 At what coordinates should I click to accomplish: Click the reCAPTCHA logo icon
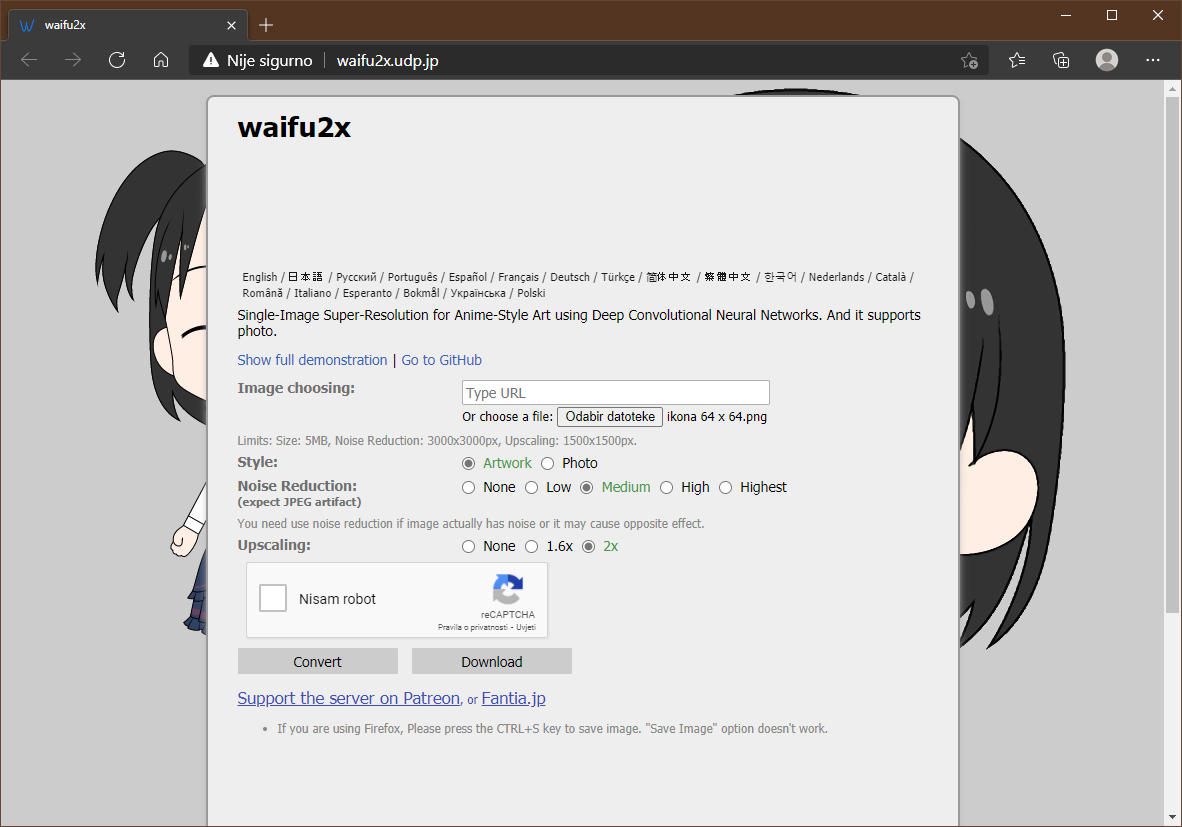tap(508, 590)
